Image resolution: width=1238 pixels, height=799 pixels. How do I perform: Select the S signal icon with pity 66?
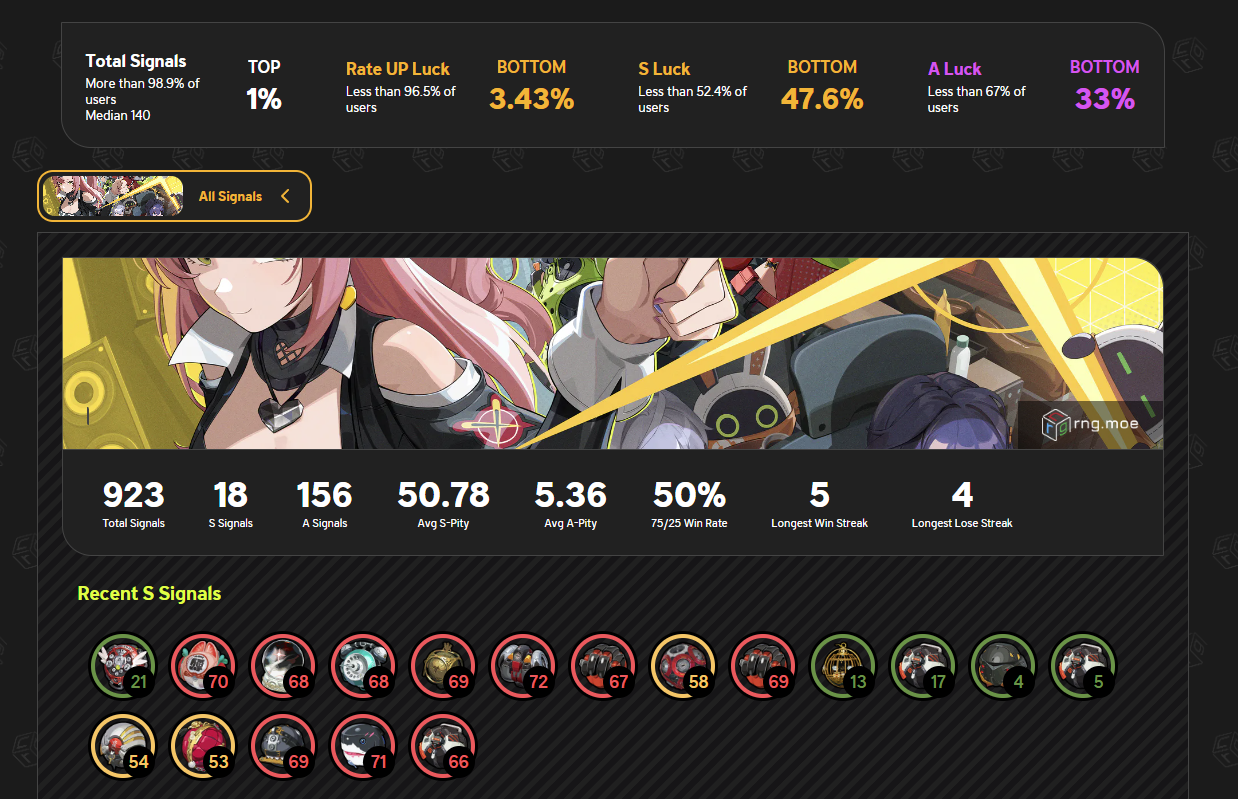pyautogui.click(x=443, y=746)
